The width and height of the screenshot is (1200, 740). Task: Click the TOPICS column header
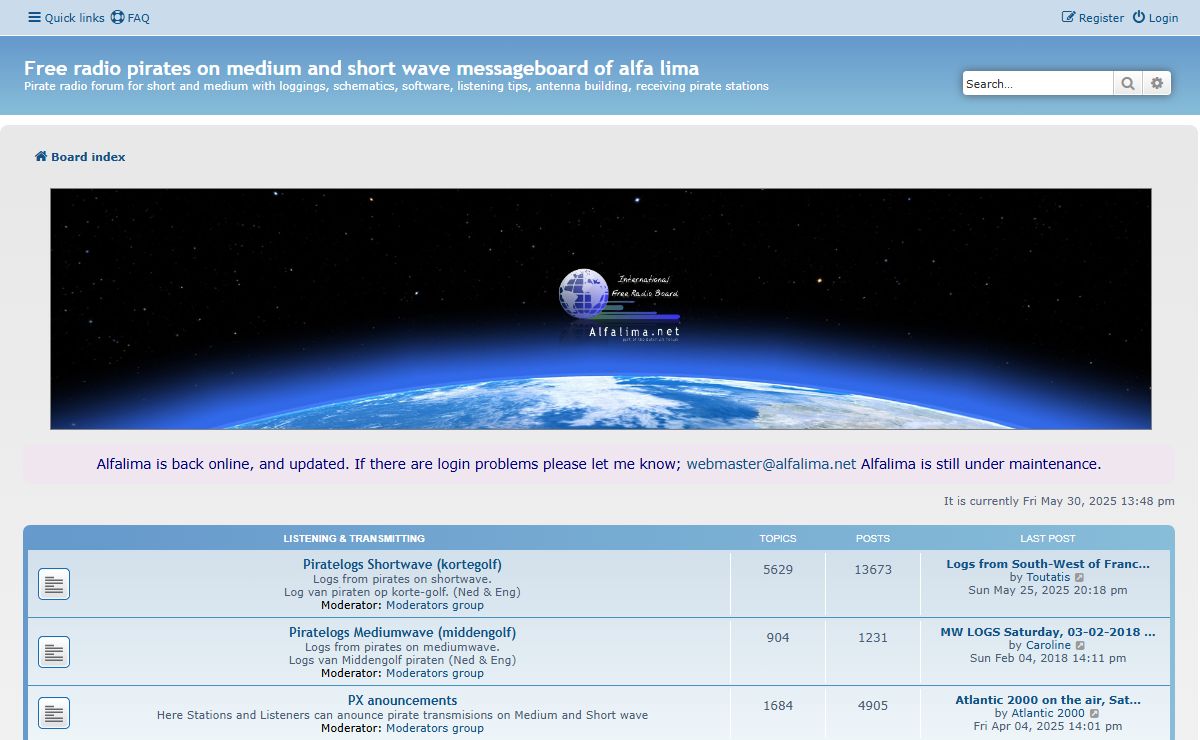pyautogui.click(x=778, y=538)
